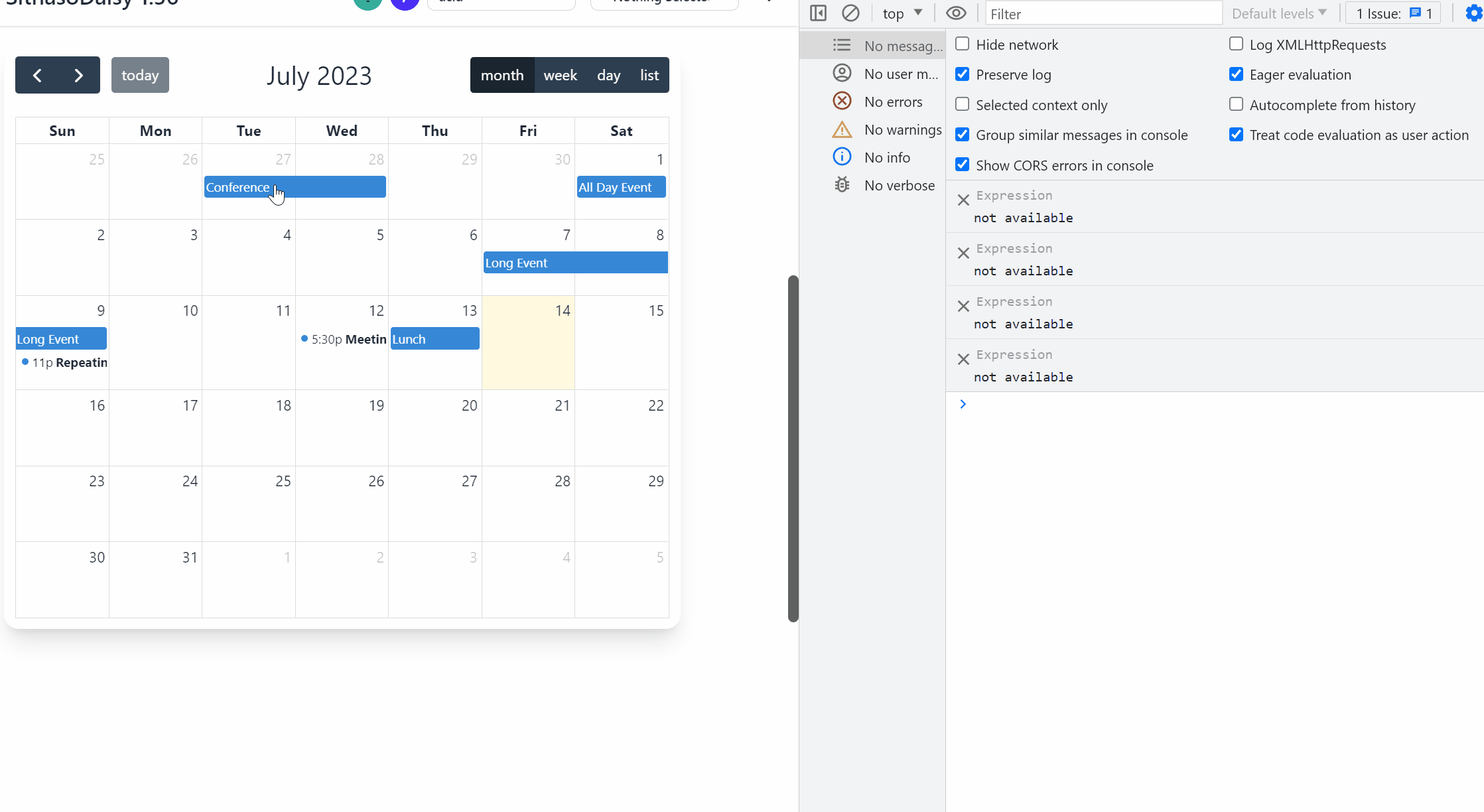
Task: Create a new live expression with the eye icon
Action: pyautogui.click(x=956, y=13)
